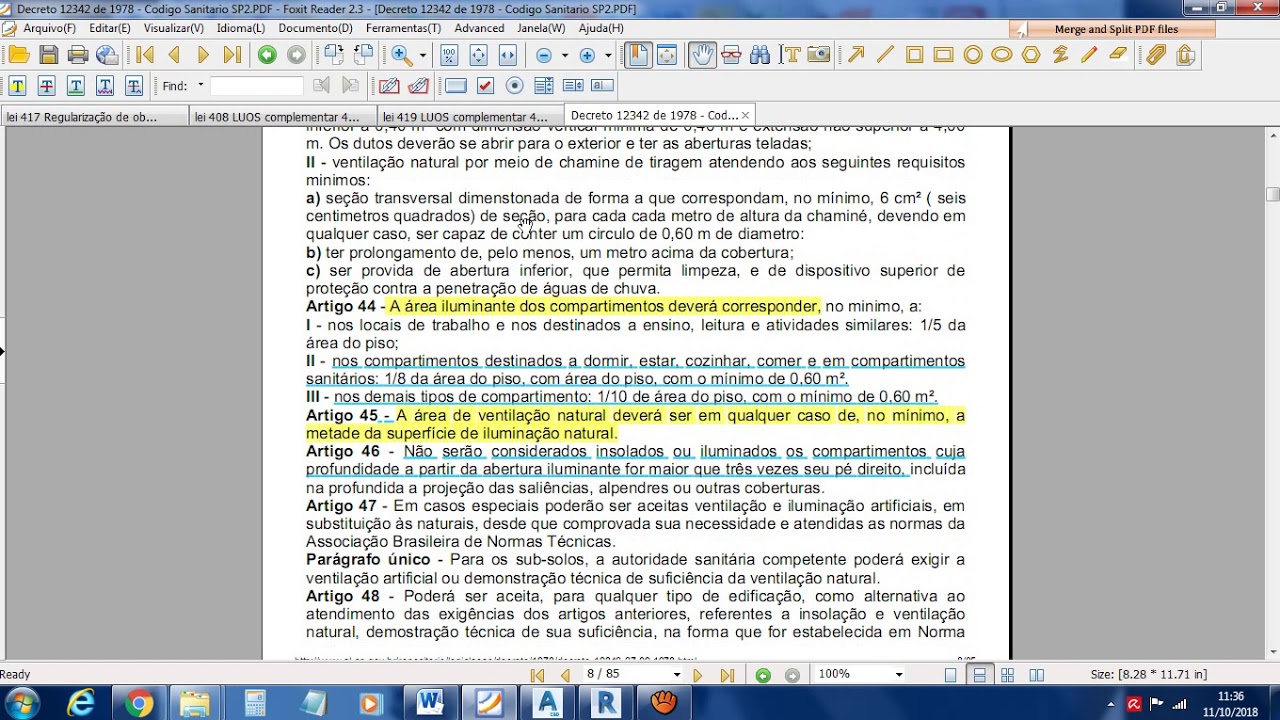This screenshot has width=1280, height=720.
Task: Email the PDF via the globe envelope icon
Action: tap(107, 55)
